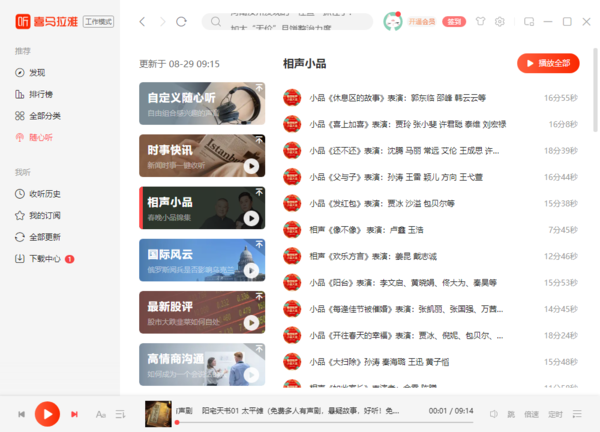Select track 小品《还不还》
The height and width of the screenshot is (432, 600).
(430, 151)
